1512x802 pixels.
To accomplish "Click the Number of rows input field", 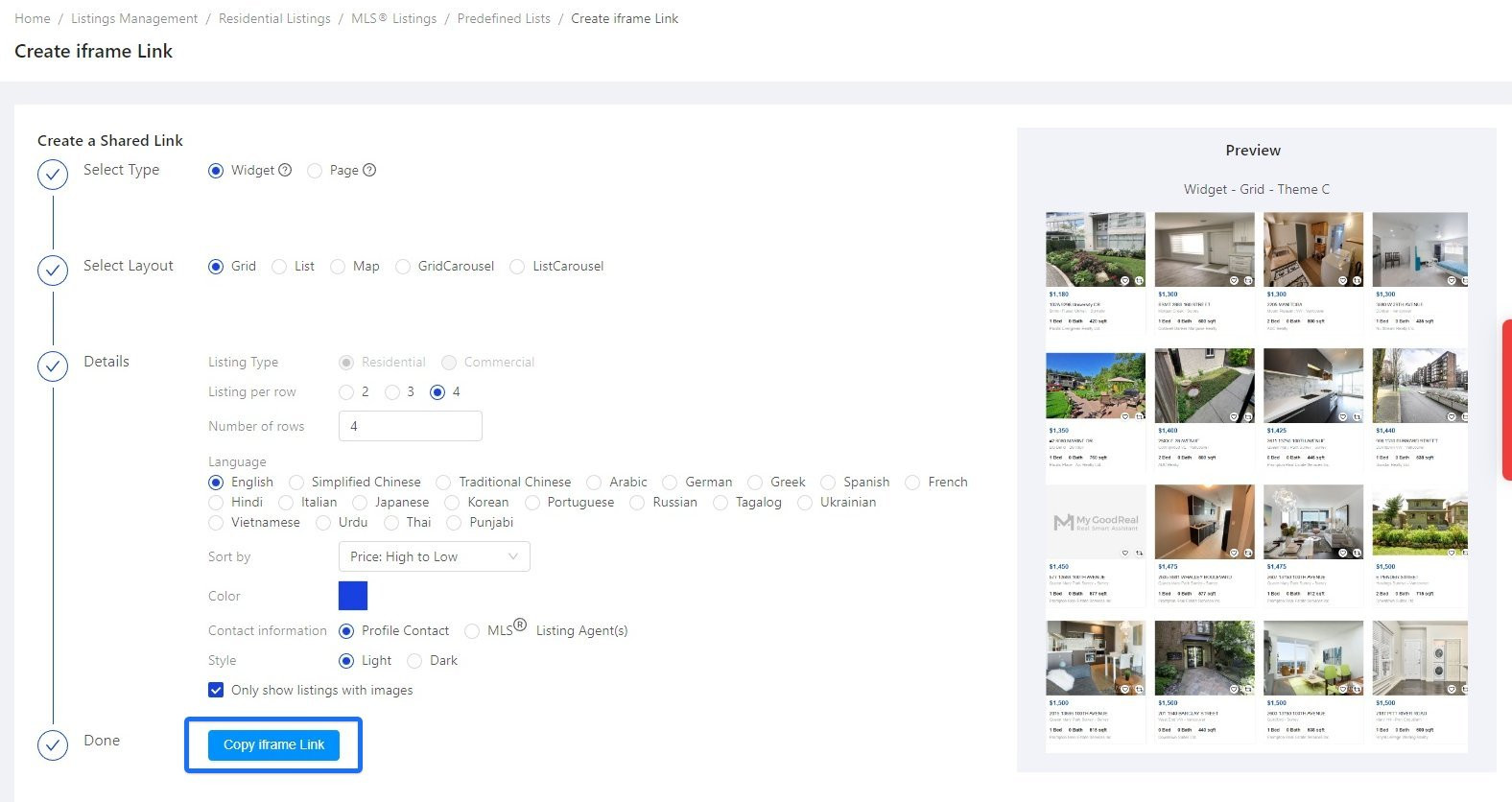I will coord(410,427).
